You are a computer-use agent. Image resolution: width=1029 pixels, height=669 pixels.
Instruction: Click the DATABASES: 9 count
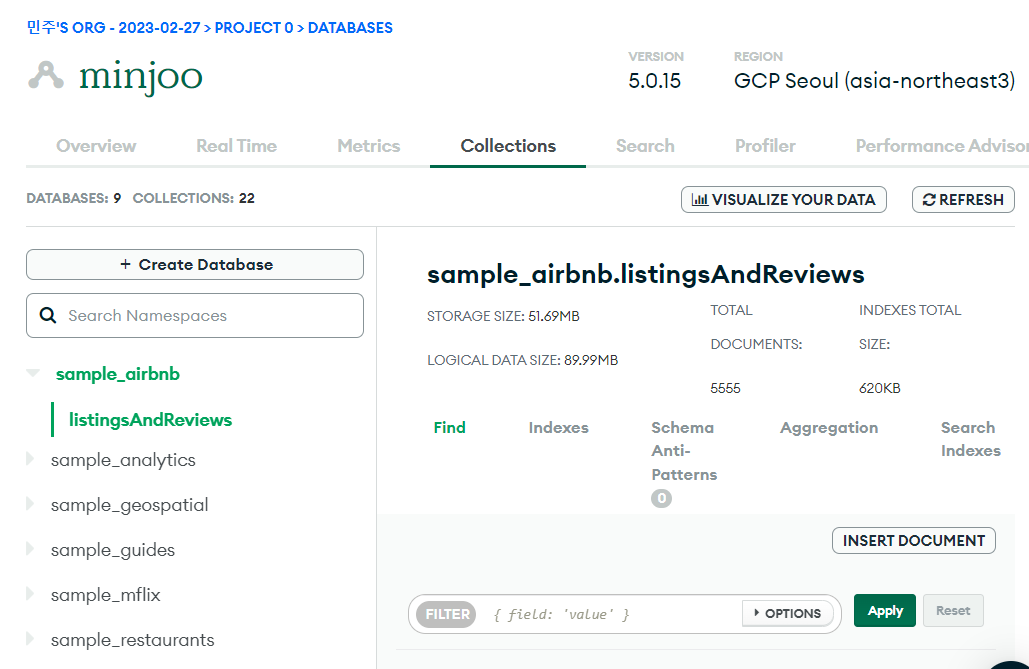[x=74, y=198]
